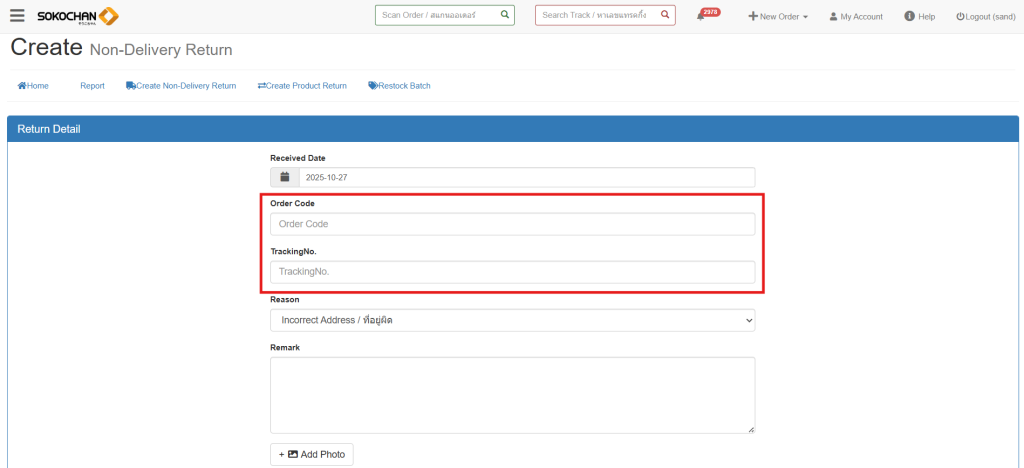Go to the Restock Batch page
Image resolution: width=1024 pixels, height=468 pixels.
click(399, 86)
